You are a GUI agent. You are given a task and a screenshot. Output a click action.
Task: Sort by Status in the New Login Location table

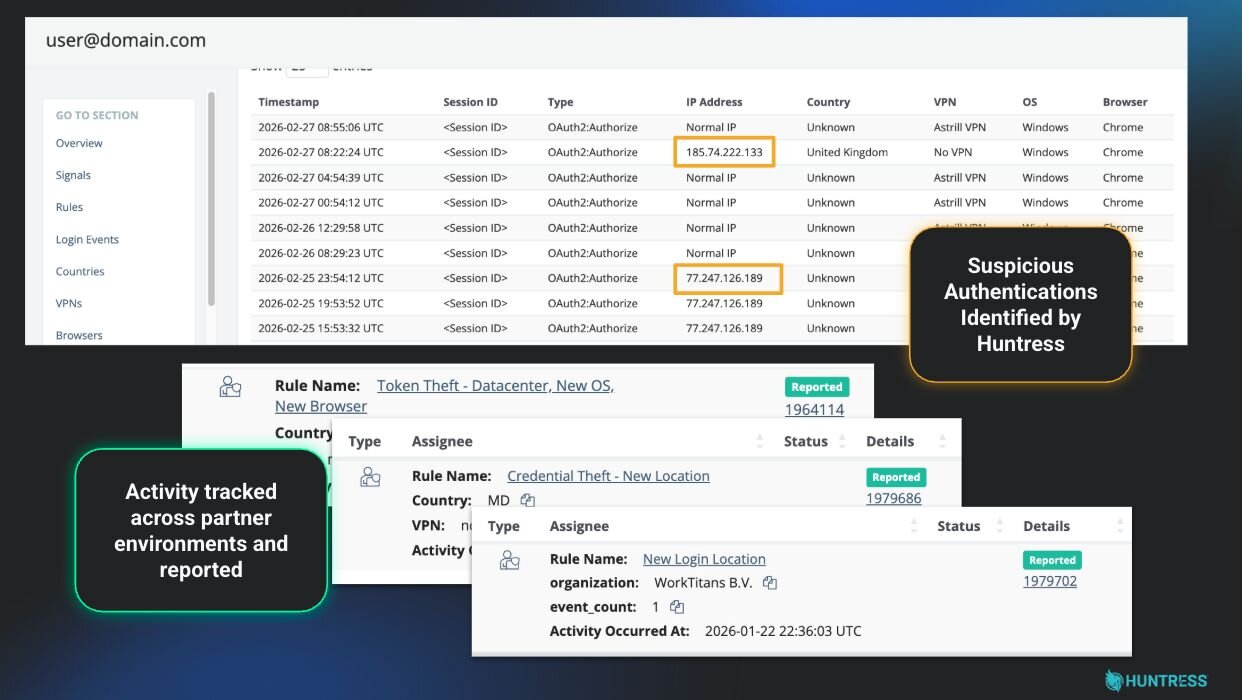pos(958,526)
